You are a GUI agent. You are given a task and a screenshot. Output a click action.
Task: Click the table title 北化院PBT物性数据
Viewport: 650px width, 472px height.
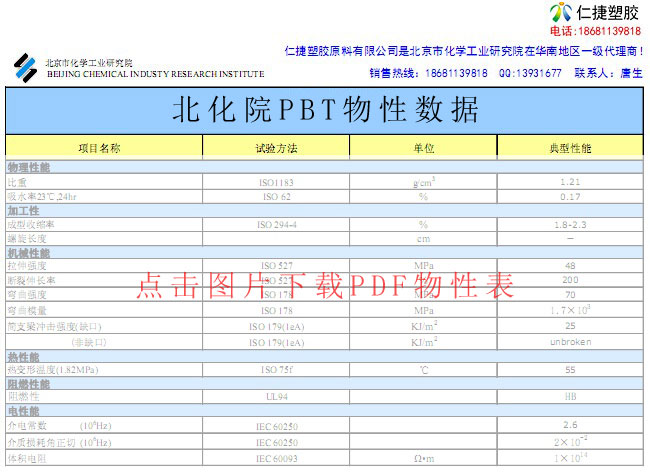(x=325, y=110)
